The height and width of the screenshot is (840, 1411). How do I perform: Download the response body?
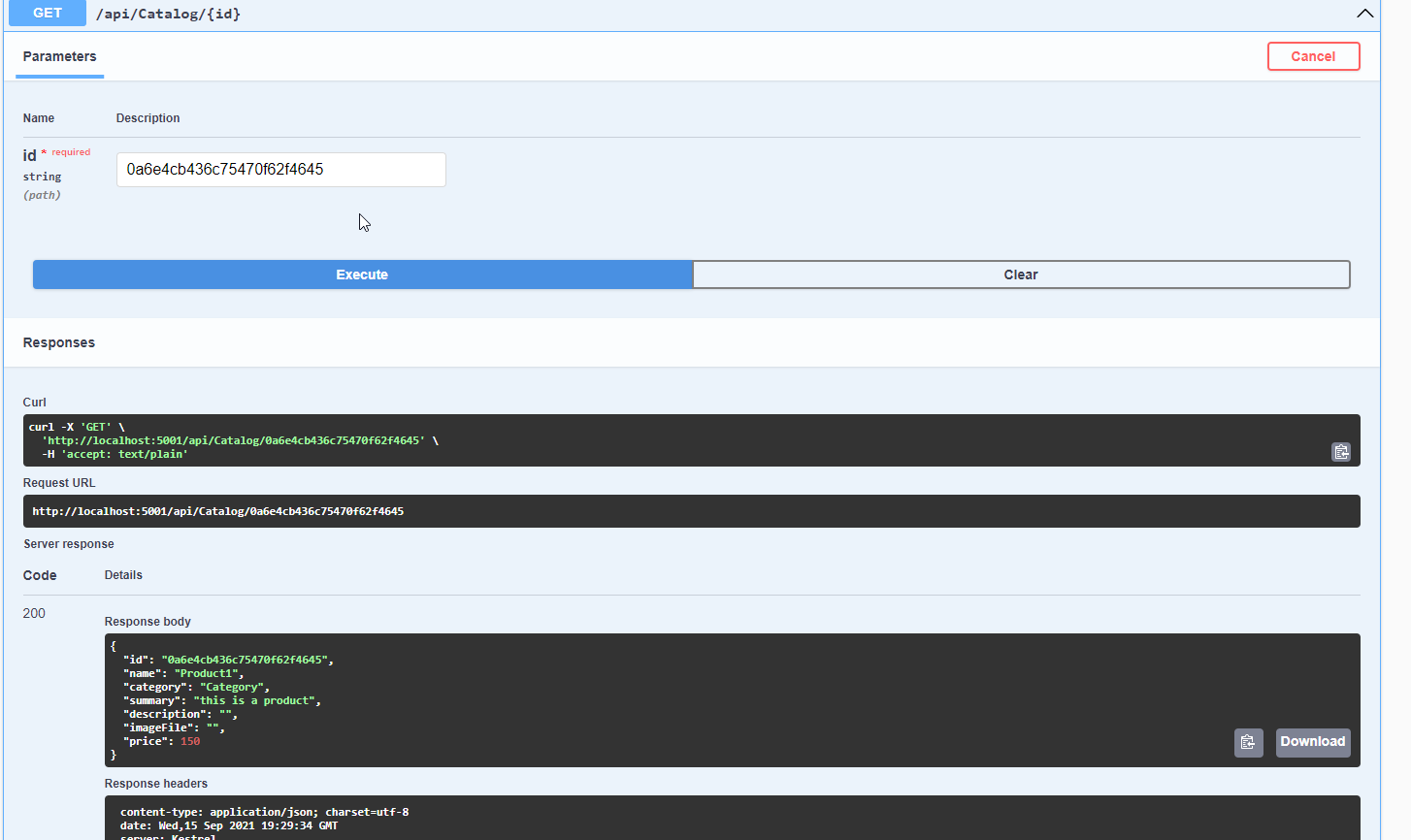(1312, 742)
